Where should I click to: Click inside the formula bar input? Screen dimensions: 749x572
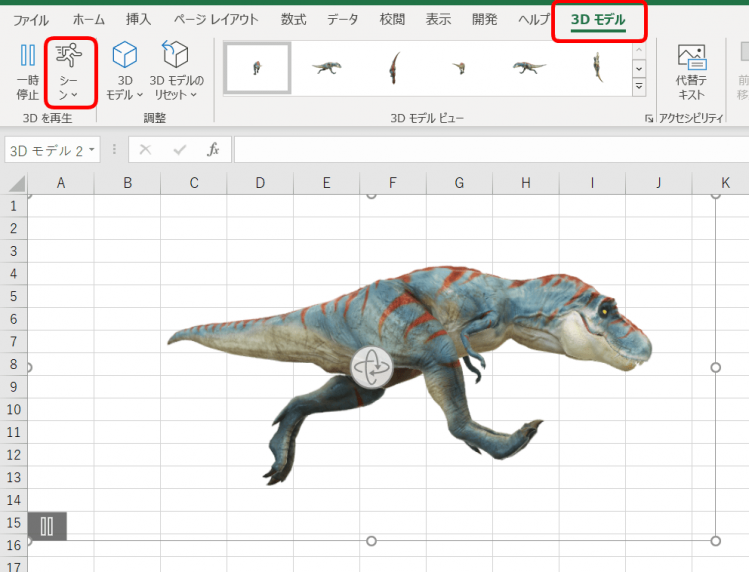pyautogui.click(x=491, y=150)
